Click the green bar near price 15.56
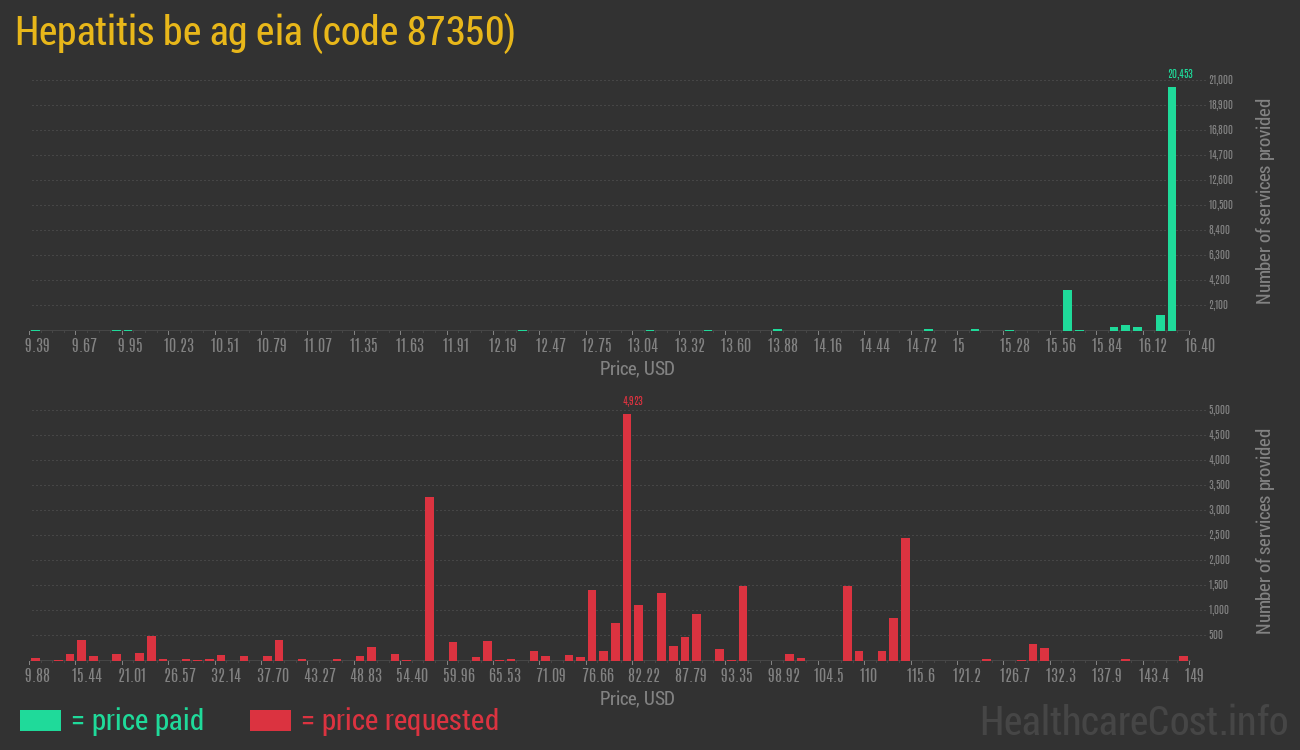Image resolution: width=1300 pixels, height=750 pixels. (x=1067, y=310)
